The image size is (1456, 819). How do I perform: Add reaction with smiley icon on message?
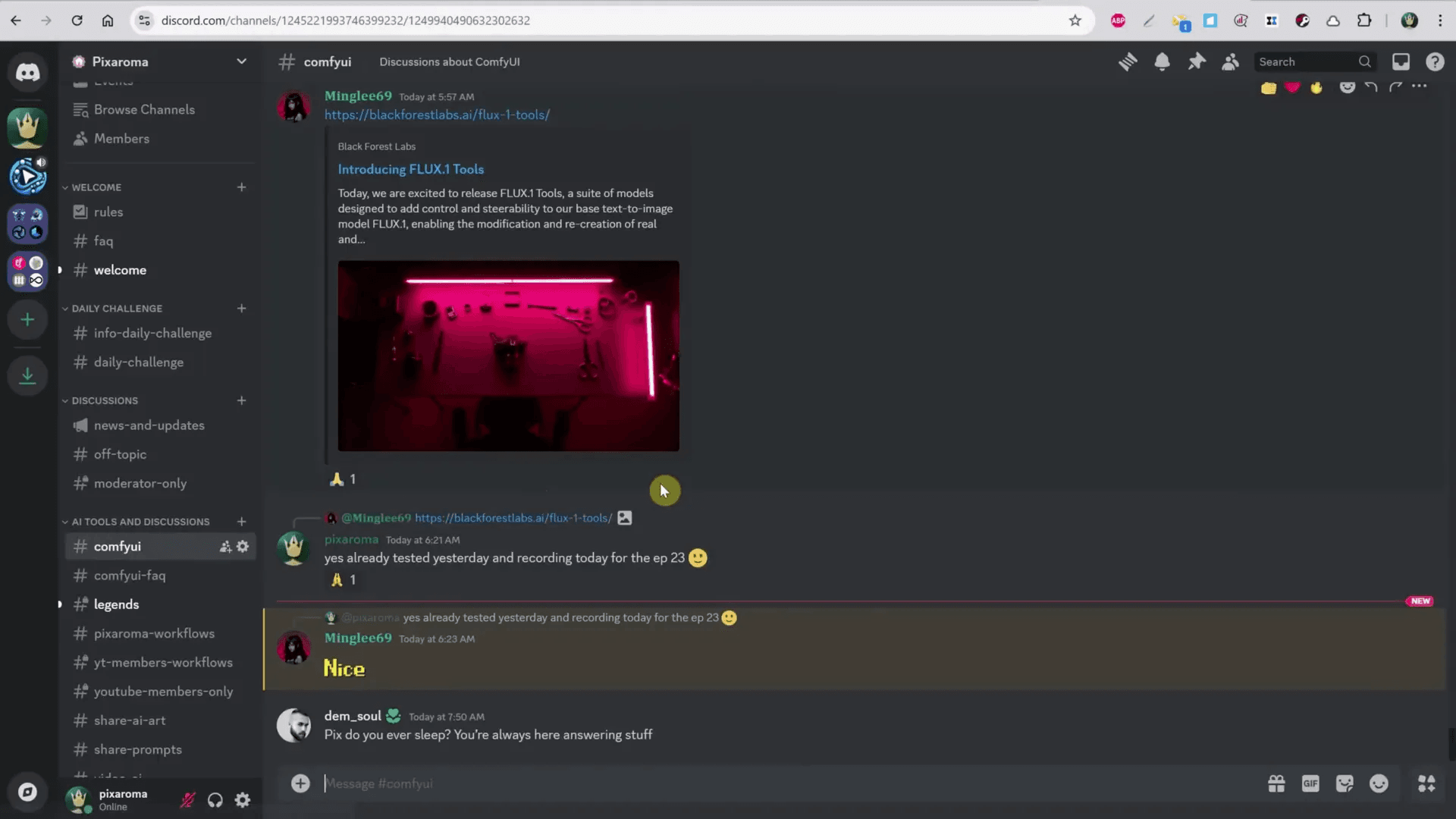[1347, 86]
